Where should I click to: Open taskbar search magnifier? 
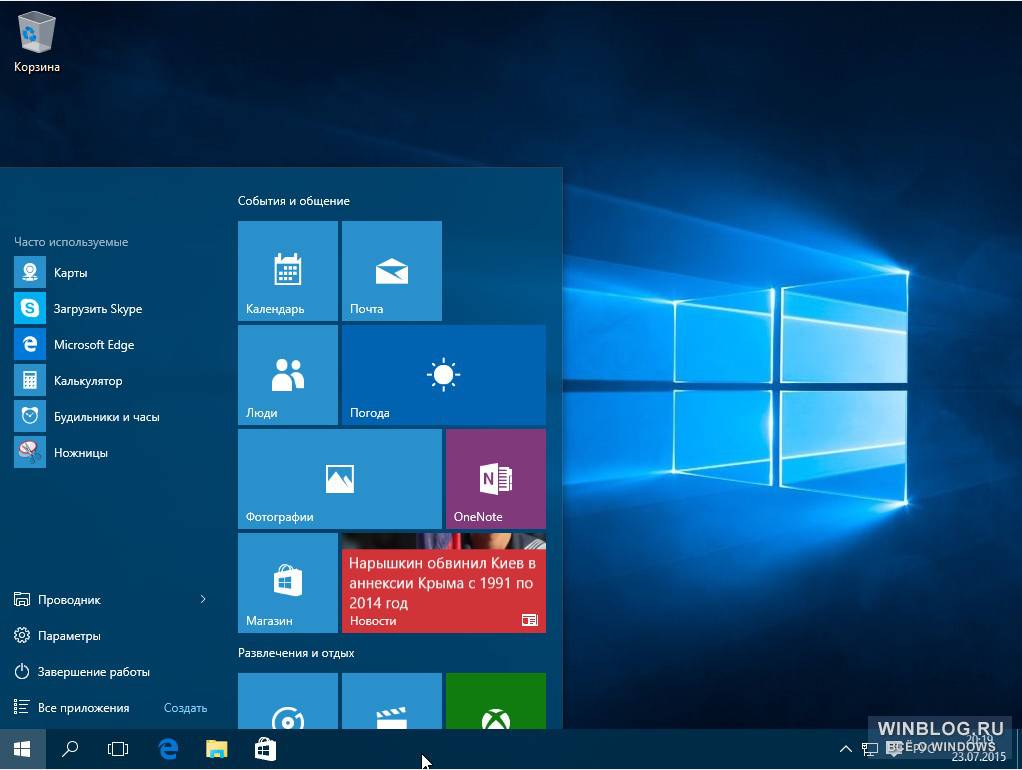coord(70,749)
